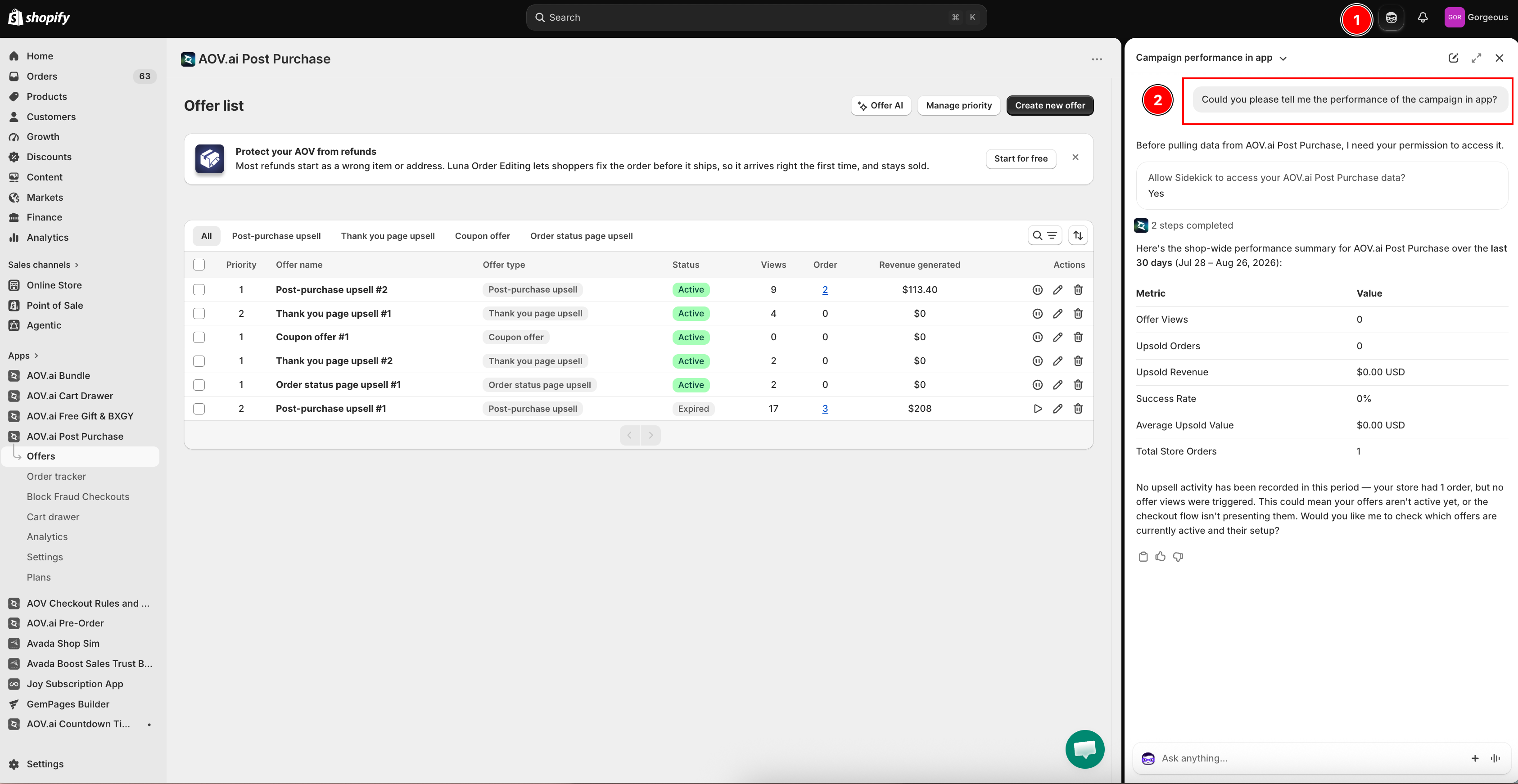Resume the expired Post-purchase upsell #1 offer
Screen dimensions: 1518x784
(1037, 409)
